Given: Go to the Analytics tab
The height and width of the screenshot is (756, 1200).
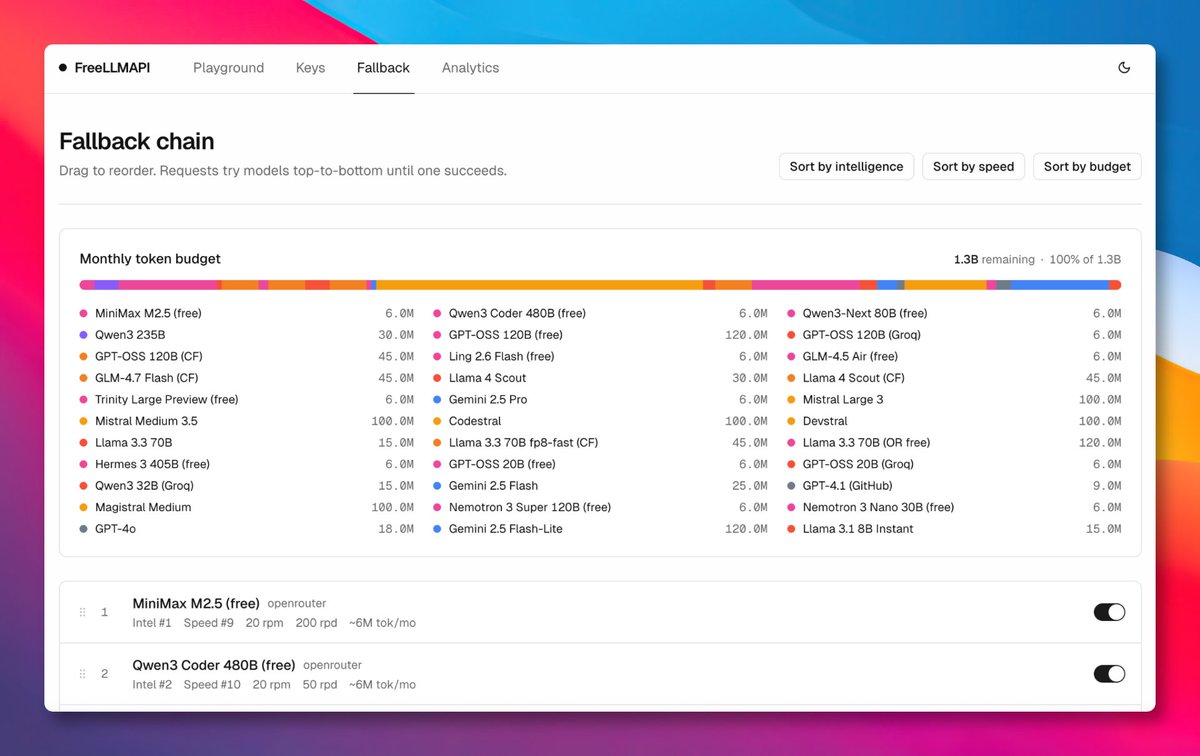Looking at the screenshot, I should pos(470,68).
